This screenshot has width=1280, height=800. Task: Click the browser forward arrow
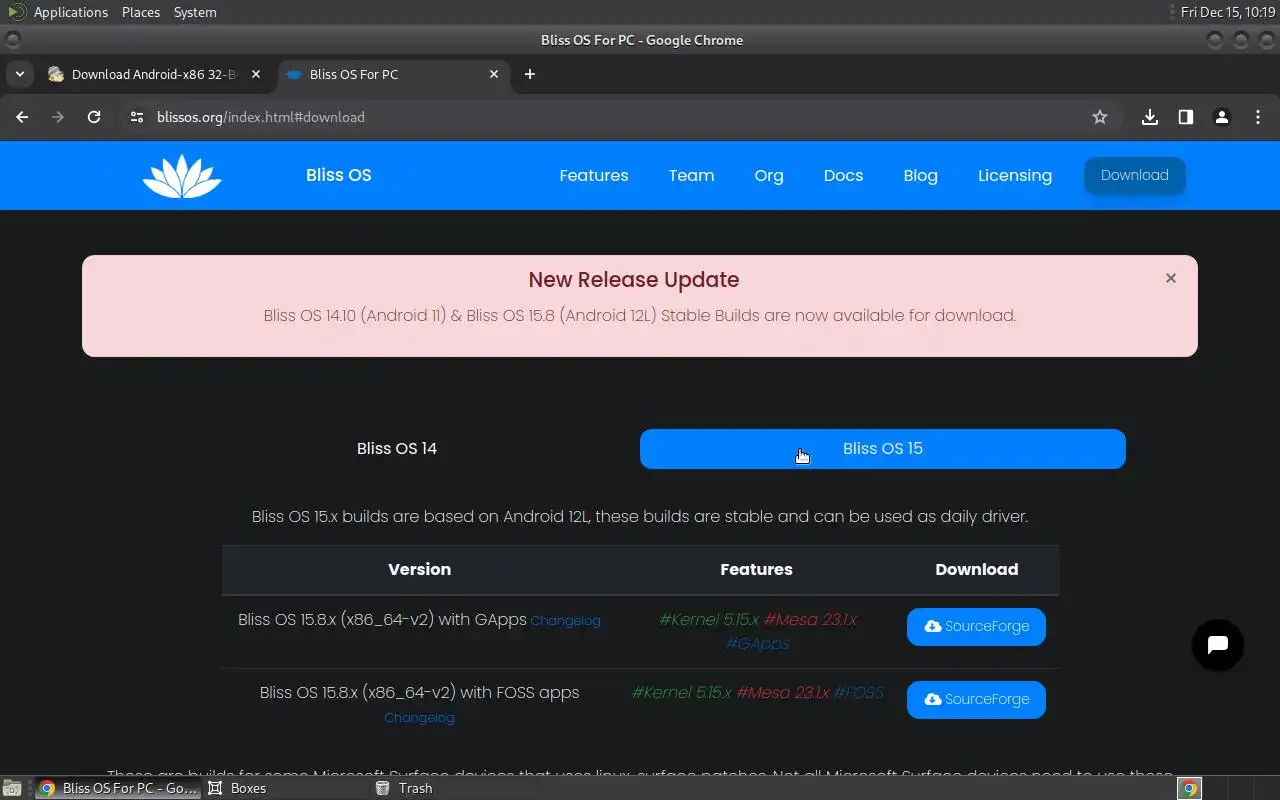tap(58, 117)
